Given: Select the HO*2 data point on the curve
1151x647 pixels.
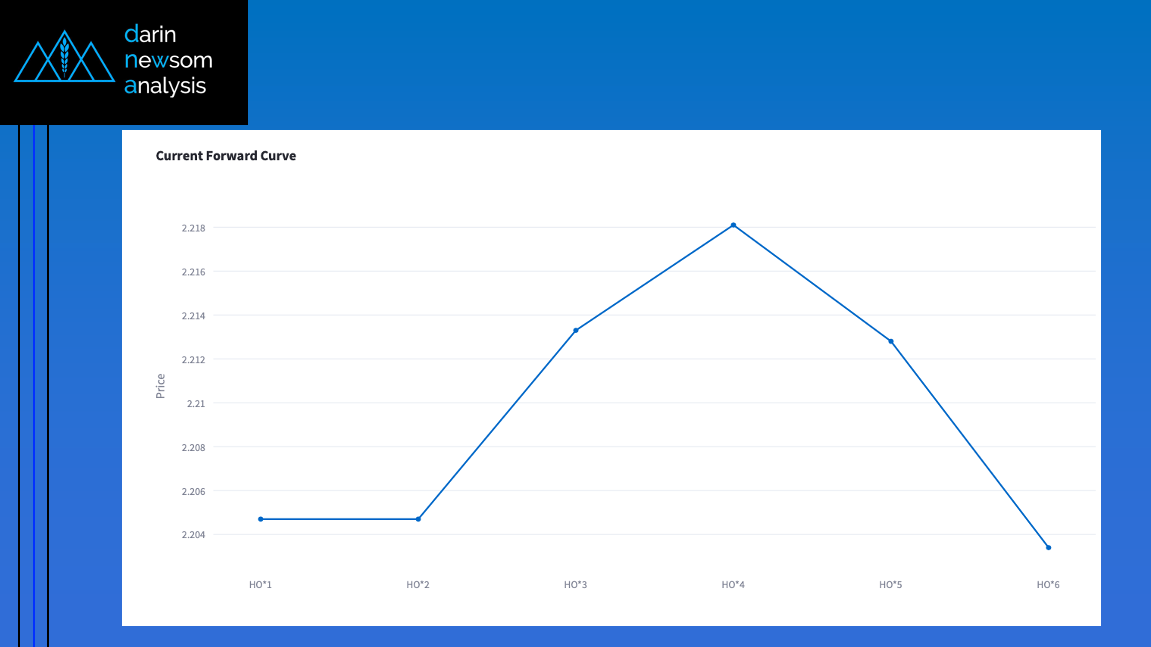Looking at the screenshot, I should point(418,519).
